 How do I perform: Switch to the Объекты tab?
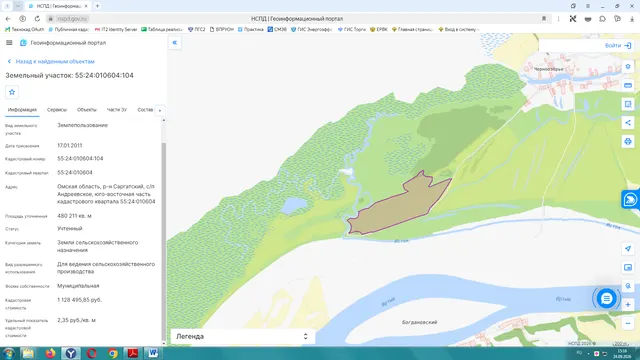87,110
